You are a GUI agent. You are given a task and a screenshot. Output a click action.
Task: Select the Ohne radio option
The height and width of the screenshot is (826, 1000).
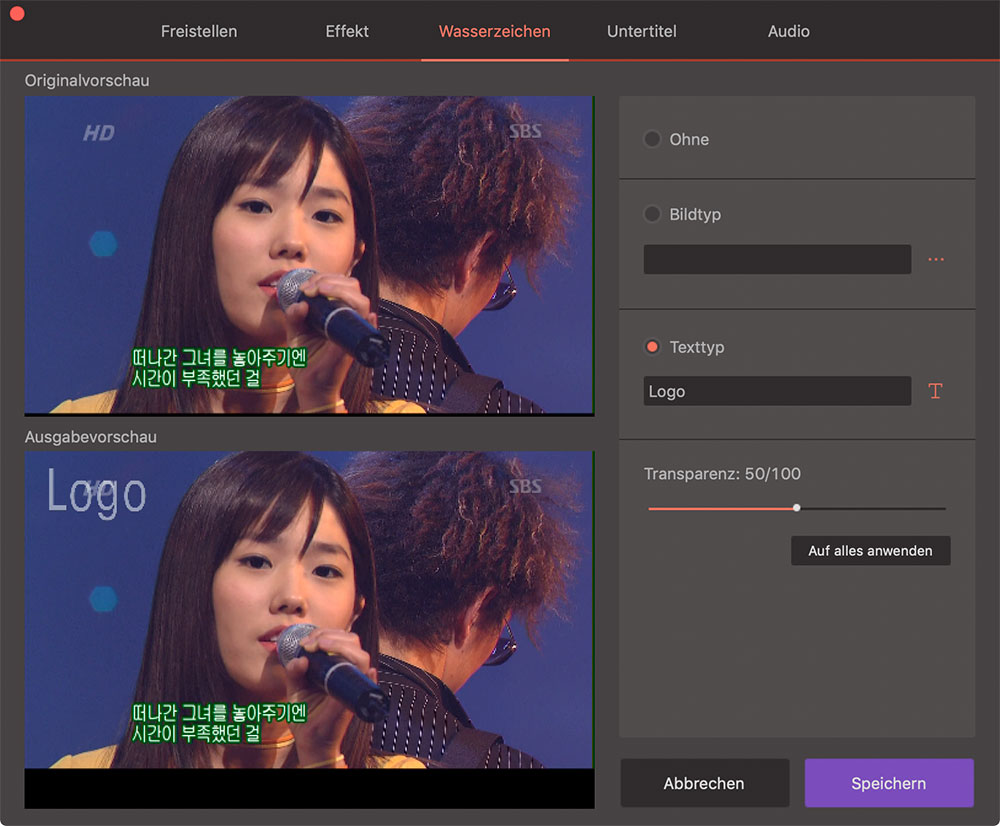(x=652, y=139)
